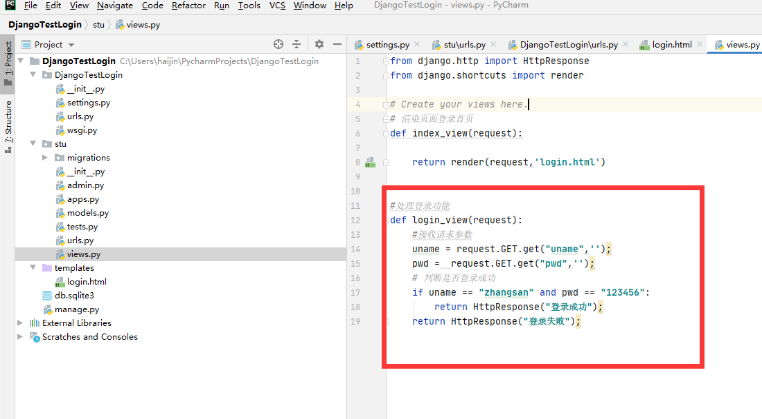Viewport: 762px width, 419px height.
Task: Select models.py in project tree
Action: [89, 213]
